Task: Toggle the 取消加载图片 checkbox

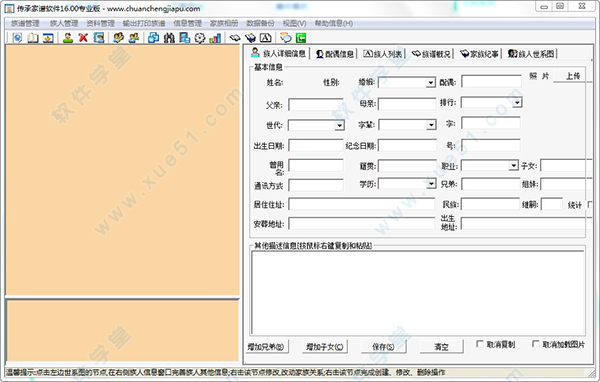Action: point(536,344)
